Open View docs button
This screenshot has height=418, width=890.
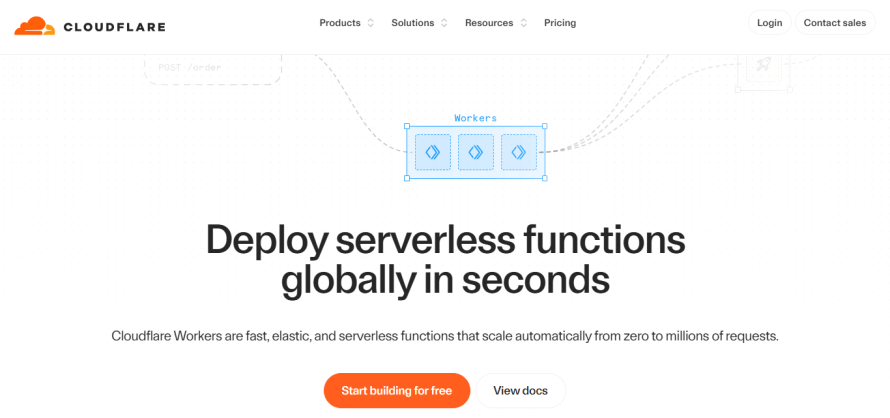pyautogui.click(x=520, y=391)
